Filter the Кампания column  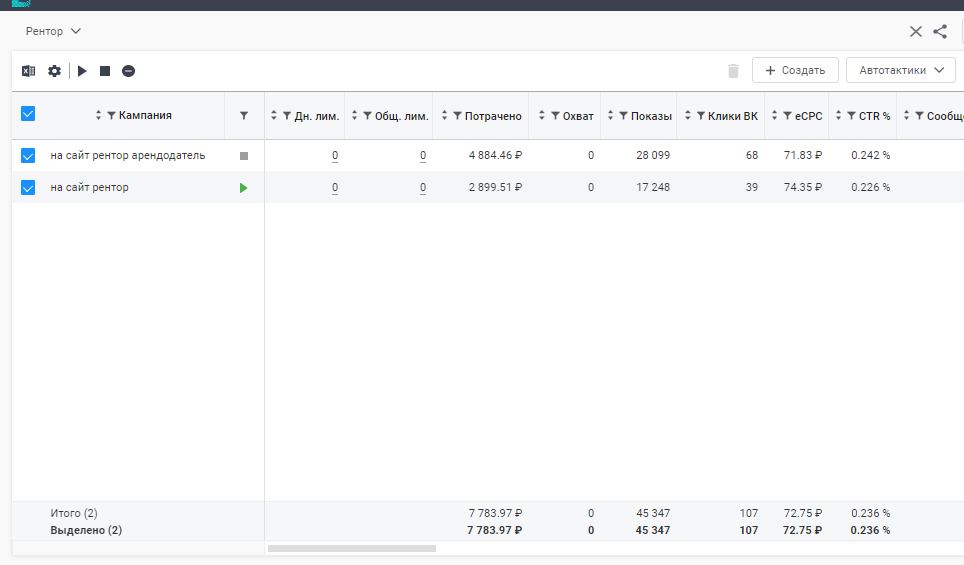[111, 116]
